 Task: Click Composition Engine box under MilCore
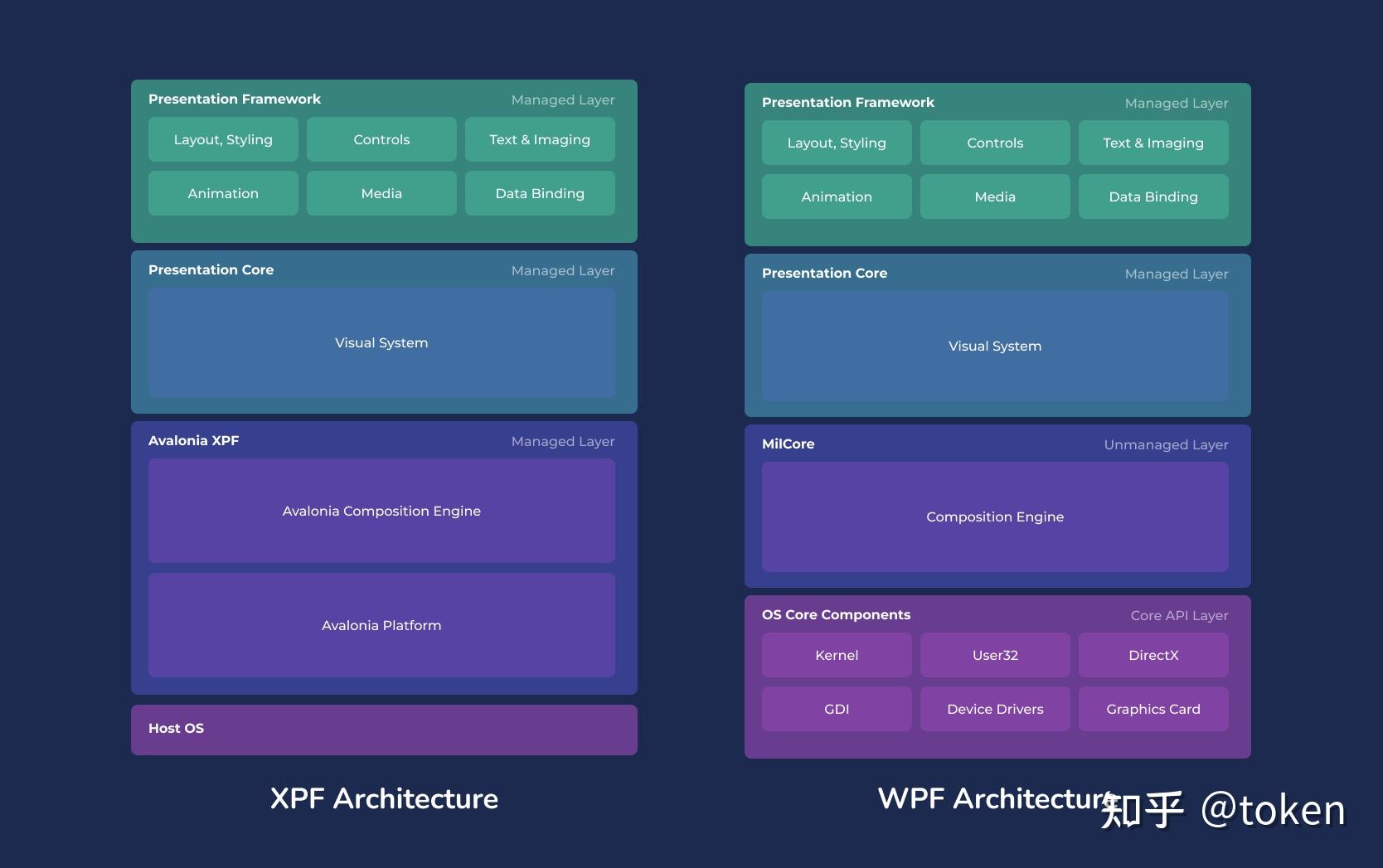[995, 516]
